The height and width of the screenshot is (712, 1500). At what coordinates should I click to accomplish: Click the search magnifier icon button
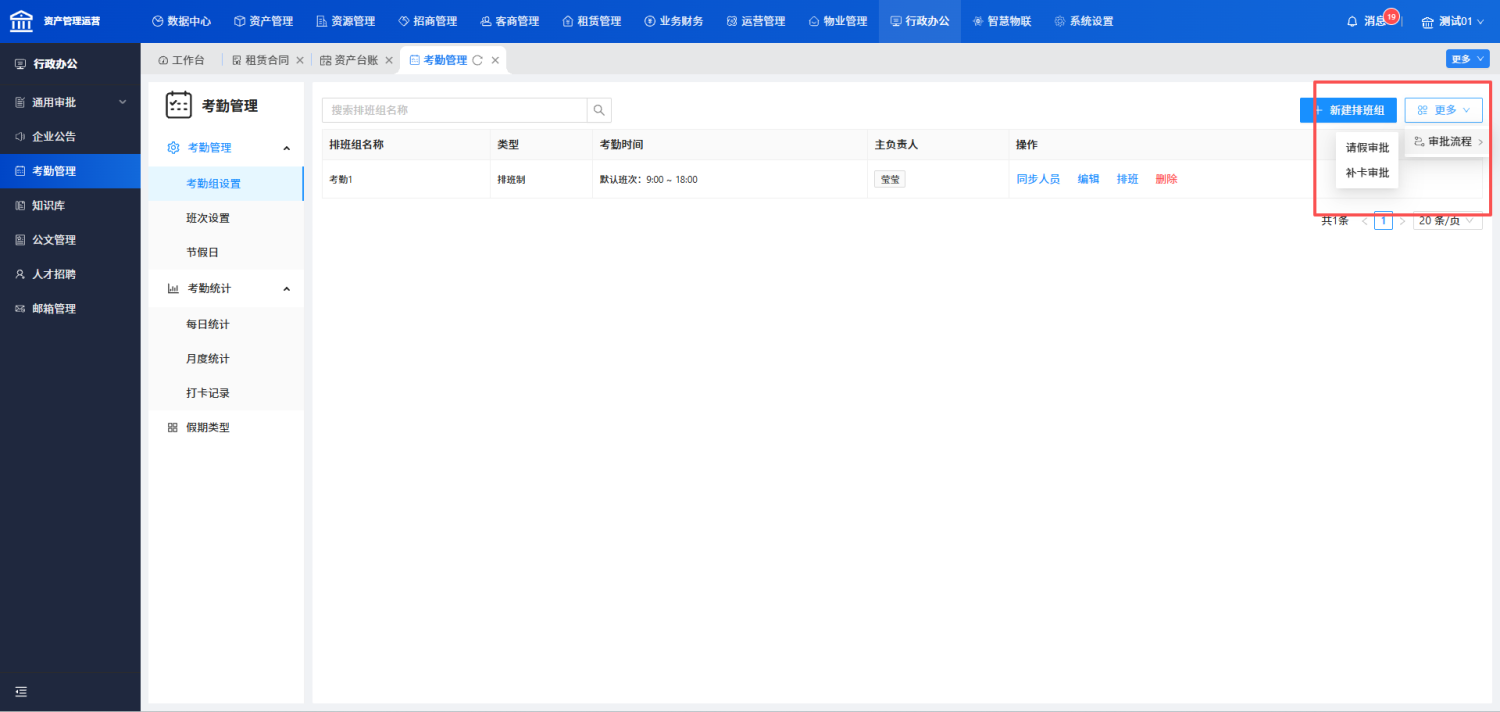coord(599,110)
